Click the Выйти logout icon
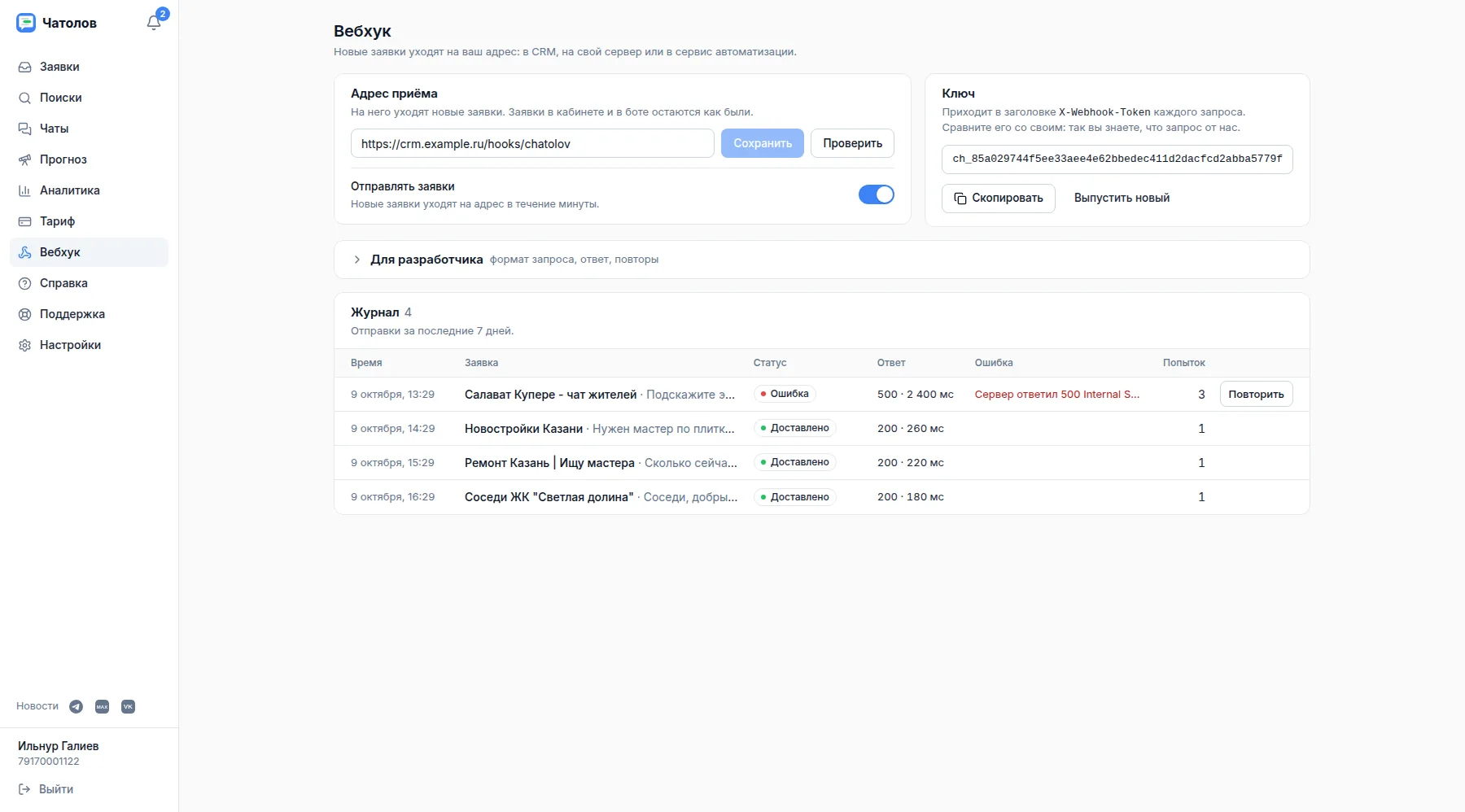This screenshot has height=812, width=1465. (24, 789)
